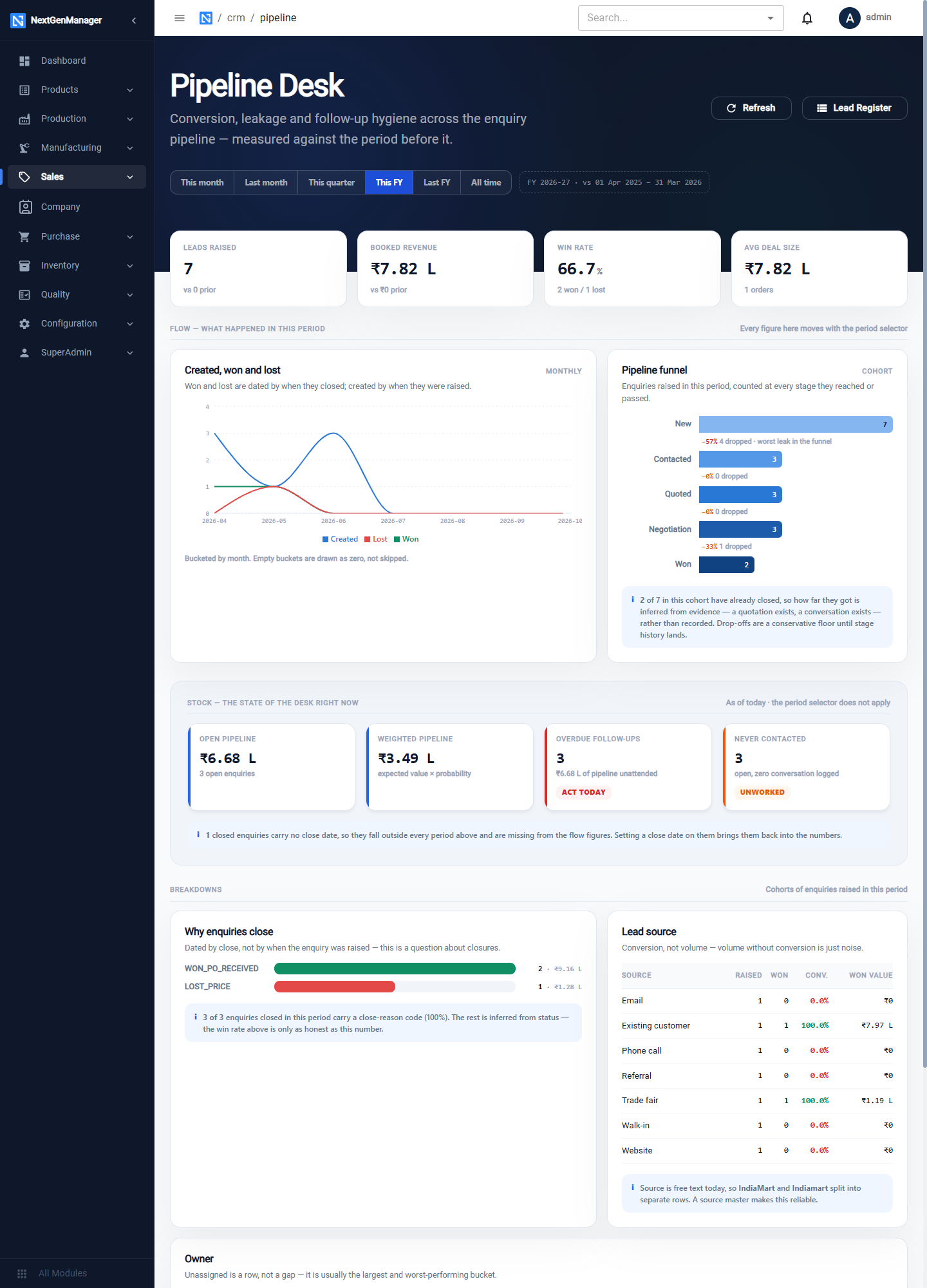927x1288 pixels.
Task: Click the breadcrumb home logo icon
Action: [x=206, y=18]
